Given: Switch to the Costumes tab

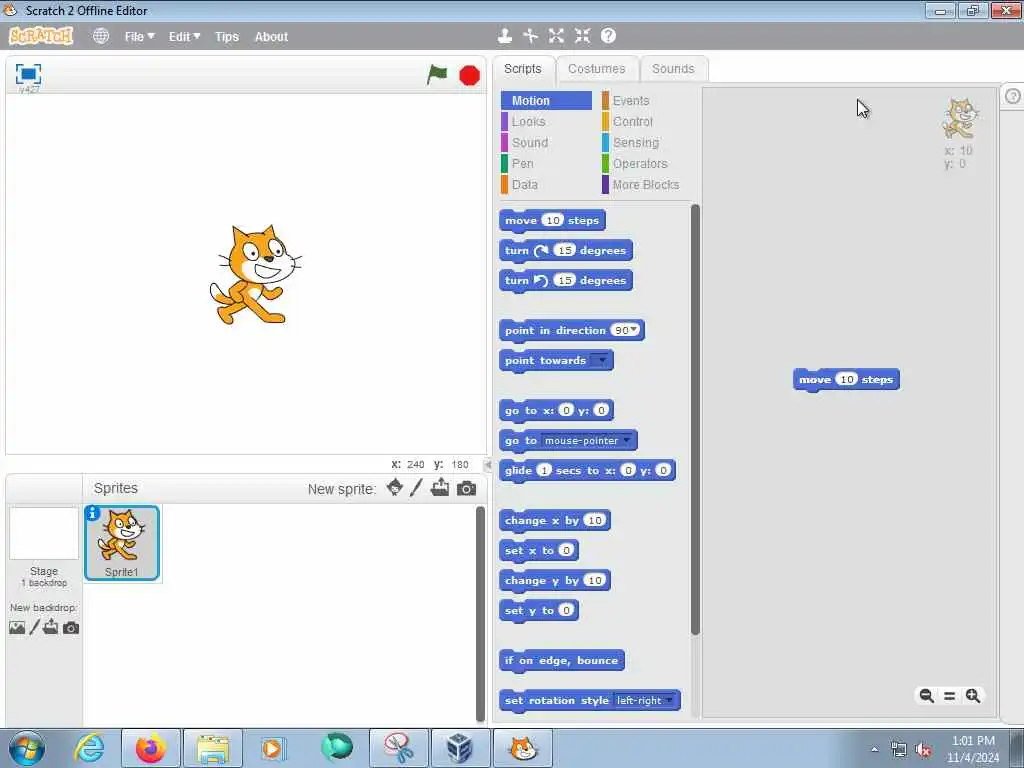Looking at the screenshot, I should coord(596,69).
